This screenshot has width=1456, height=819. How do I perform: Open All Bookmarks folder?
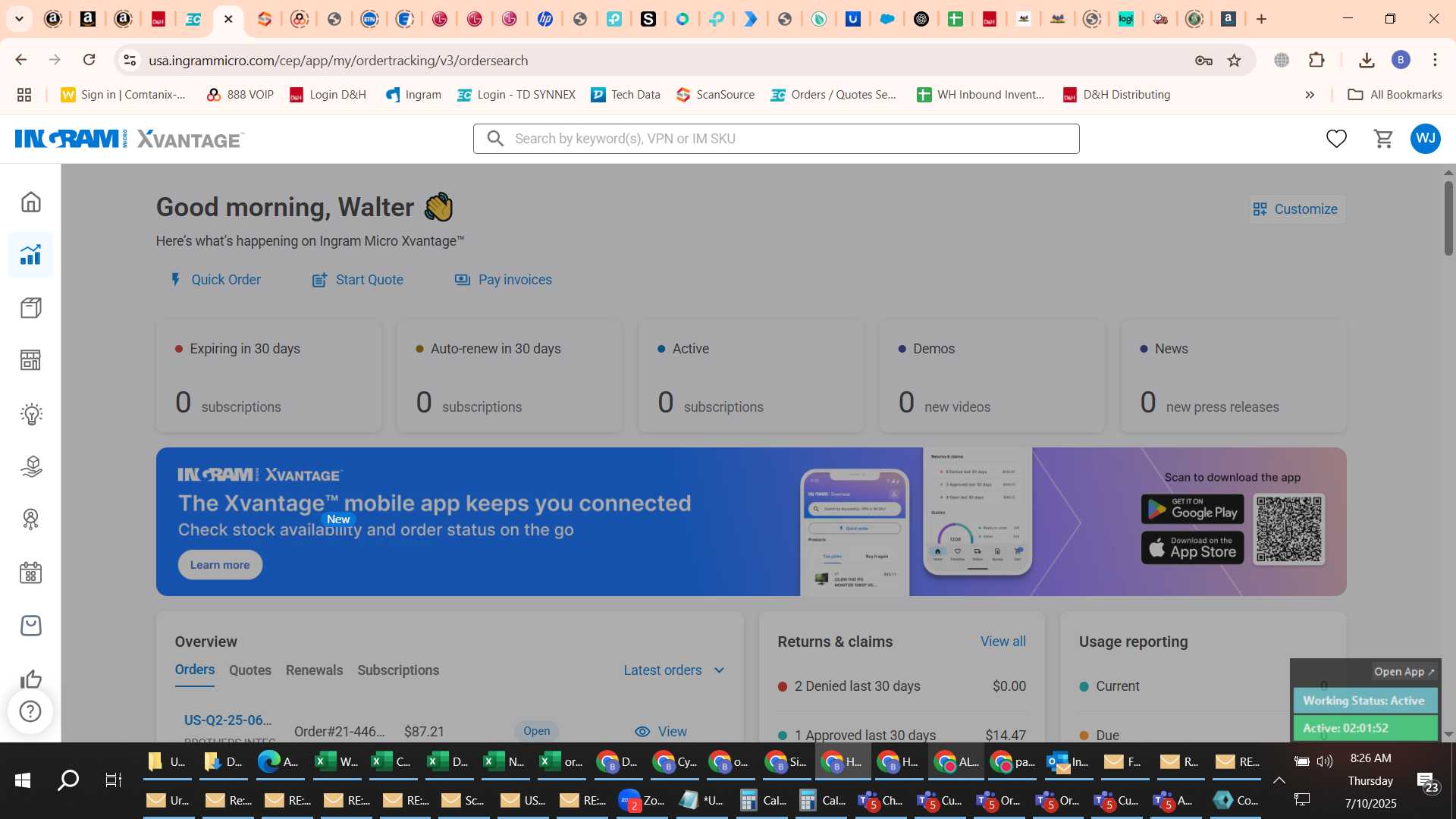pyautogui.click(x=1395, y=95)
